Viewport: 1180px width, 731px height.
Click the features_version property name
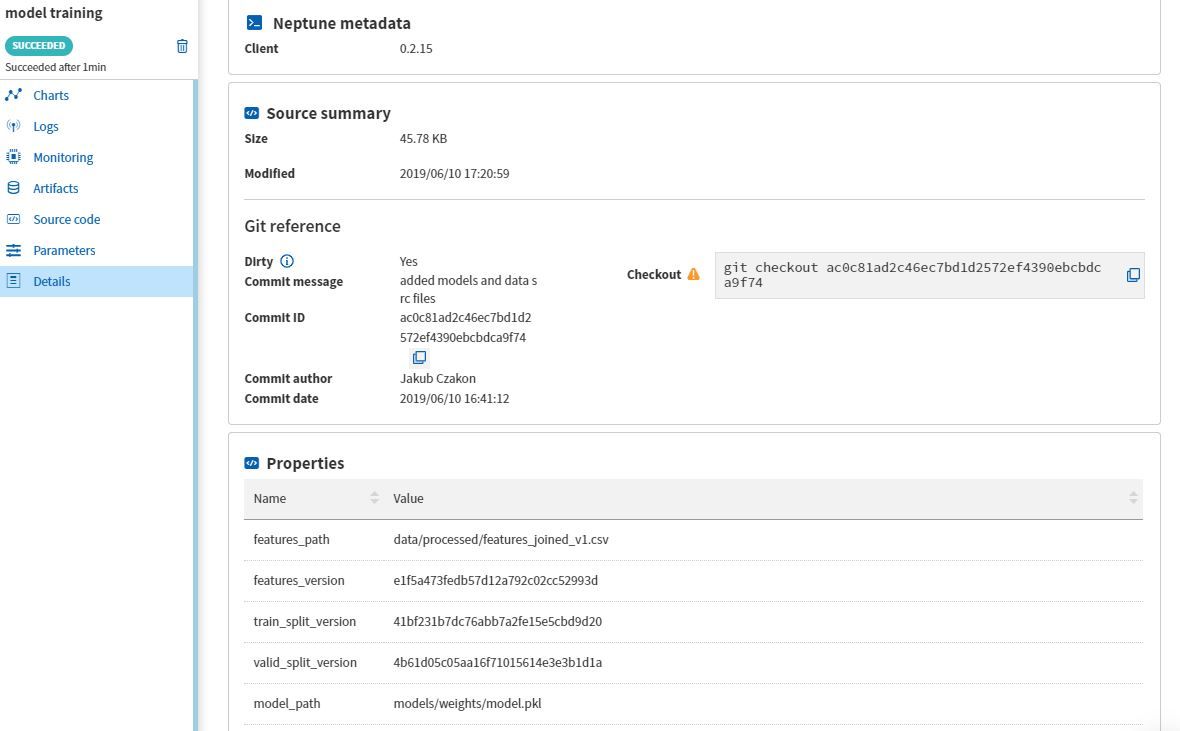click(299, 580)
